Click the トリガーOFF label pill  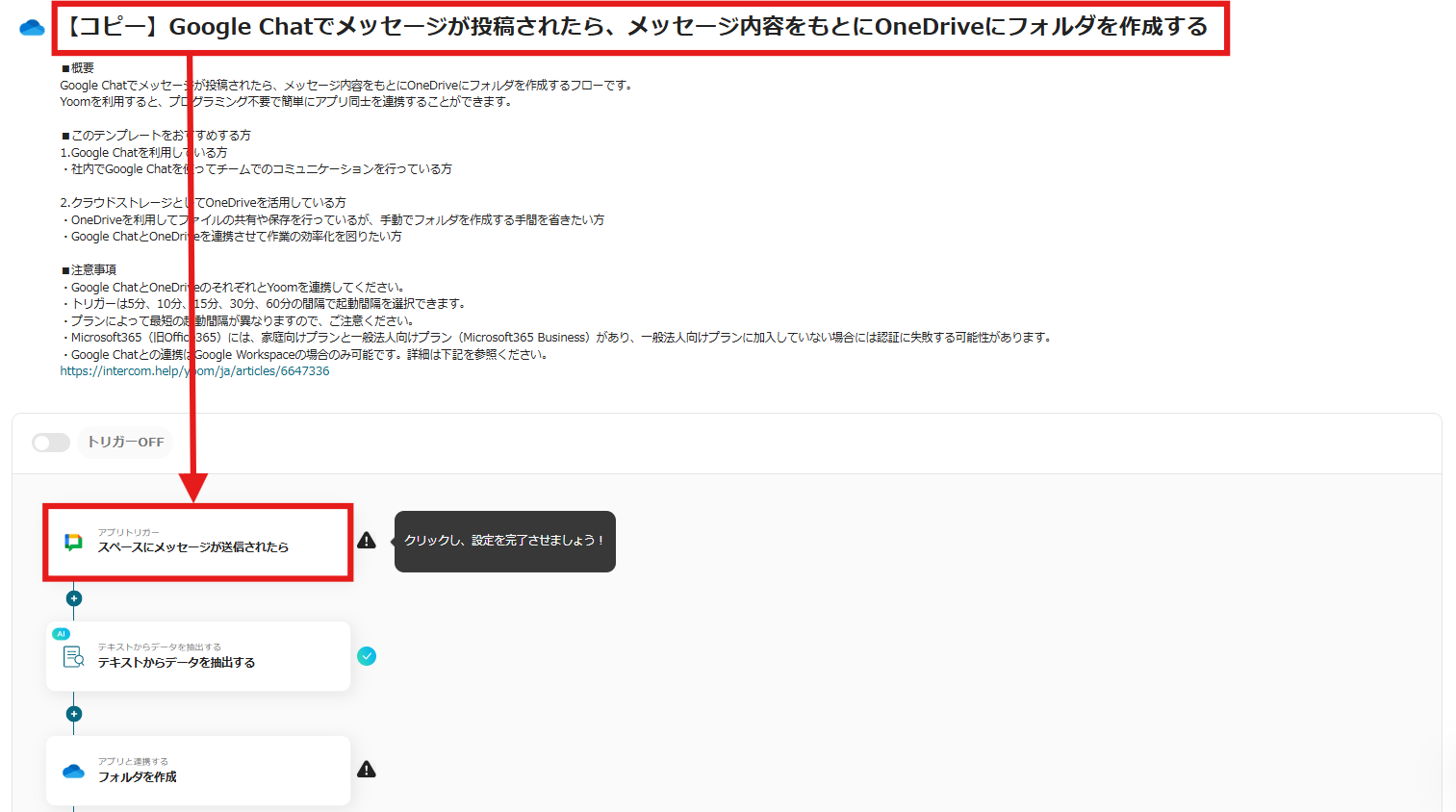124,443
